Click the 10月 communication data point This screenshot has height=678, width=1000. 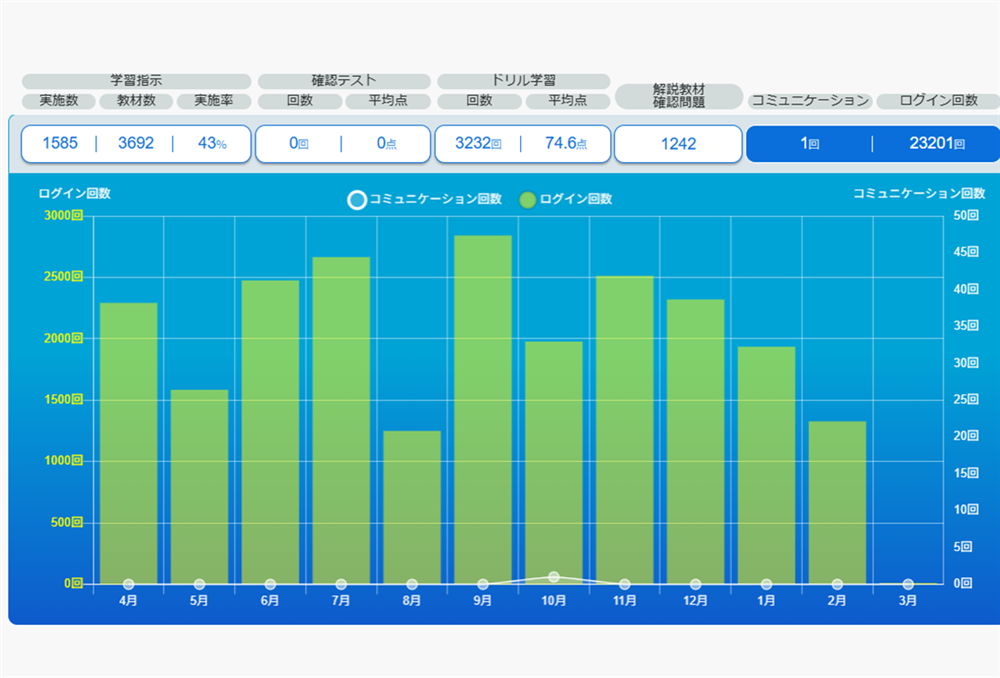click(554, 577)
